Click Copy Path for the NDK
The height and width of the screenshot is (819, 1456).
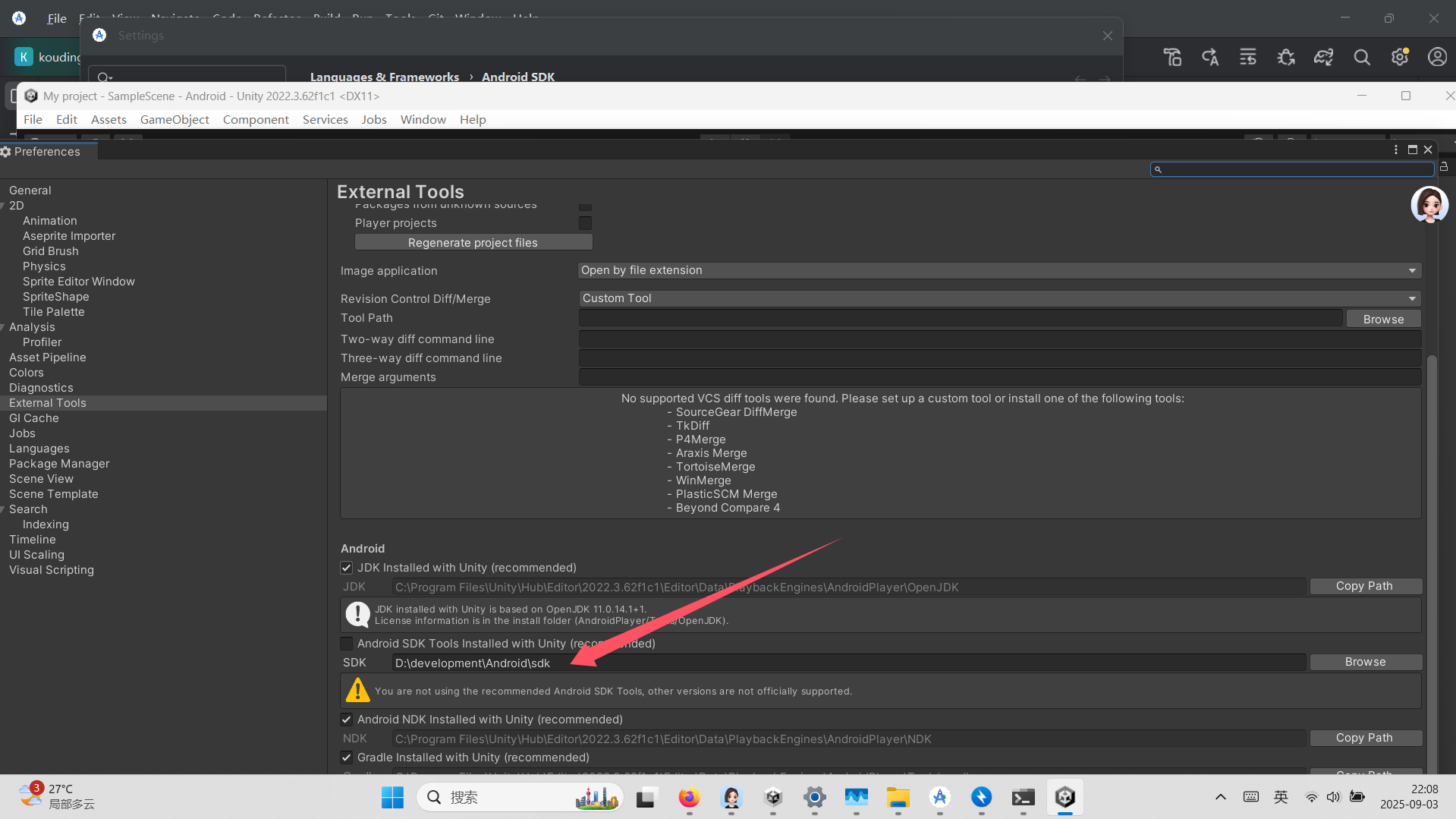tap(1364, 738)
